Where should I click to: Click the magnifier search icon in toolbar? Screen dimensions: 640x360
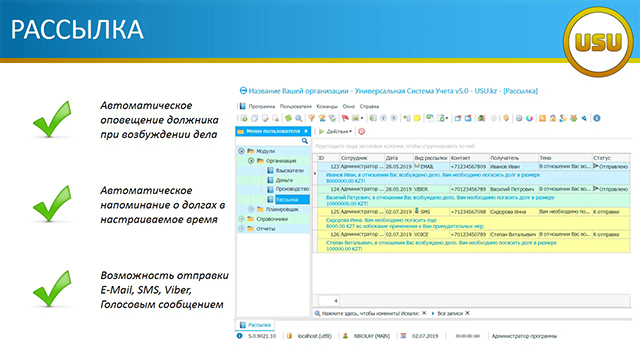tap(299, 118)
